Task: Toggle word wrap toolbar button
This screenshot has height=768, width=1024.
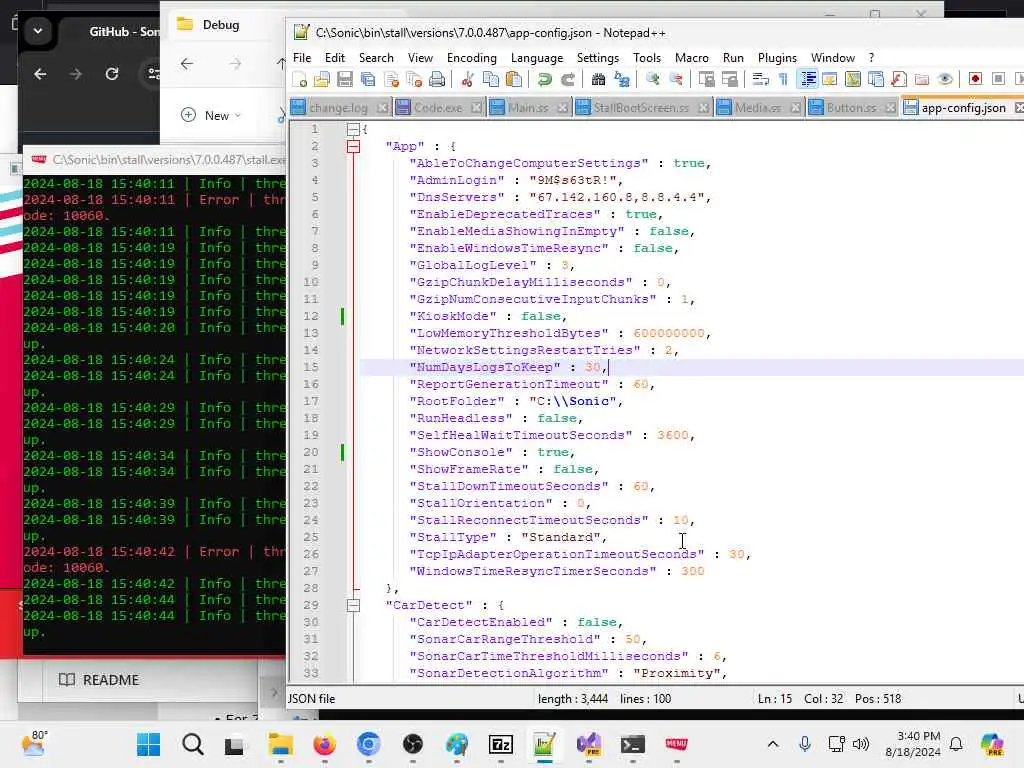Action: click(x=760, y=80)
